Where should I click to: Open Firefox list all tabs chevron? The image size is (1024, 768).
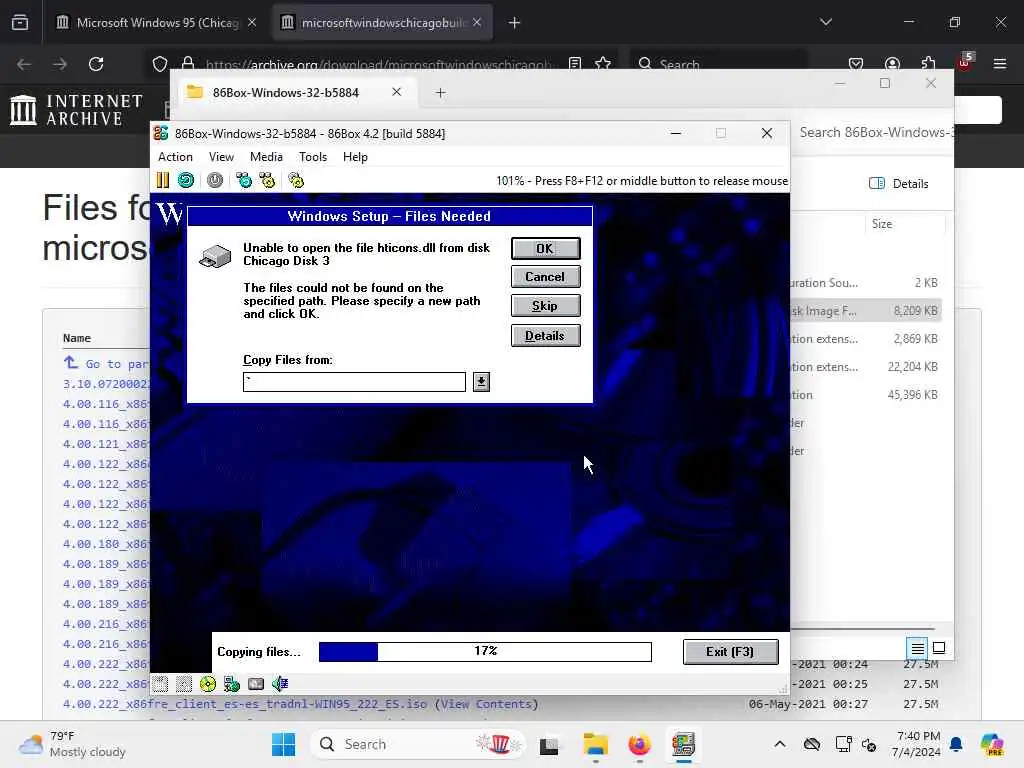(826, 23)
